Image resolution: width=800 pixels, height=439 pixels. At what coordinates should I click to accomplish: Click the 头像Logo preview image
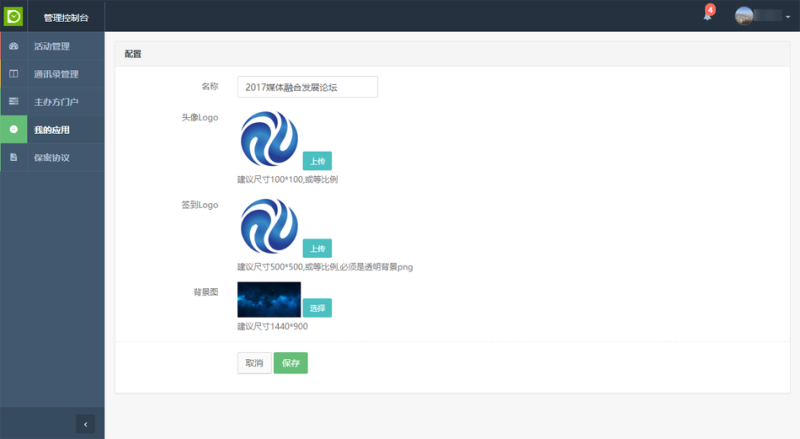(x=269, y=139)
